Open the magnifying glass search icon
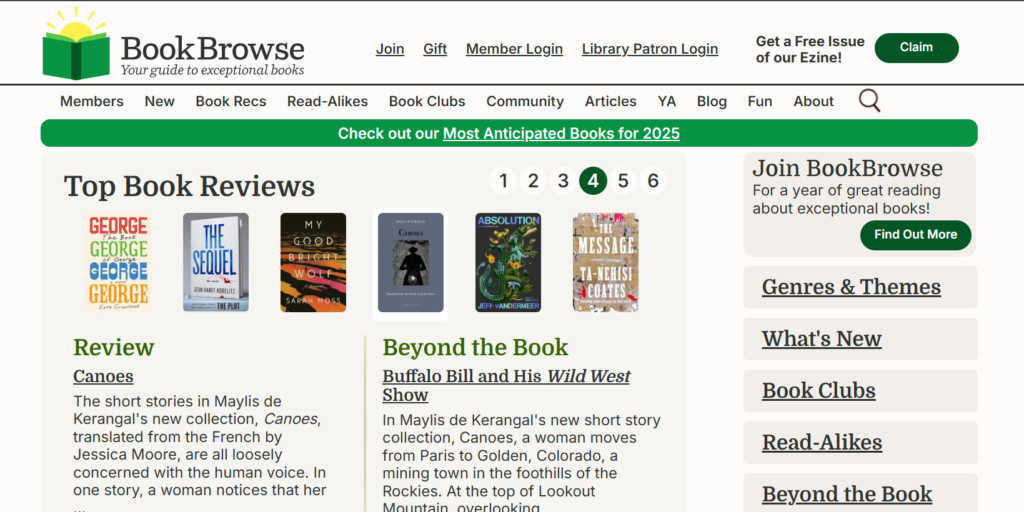 pyautogui.click(x=869, y=101)
